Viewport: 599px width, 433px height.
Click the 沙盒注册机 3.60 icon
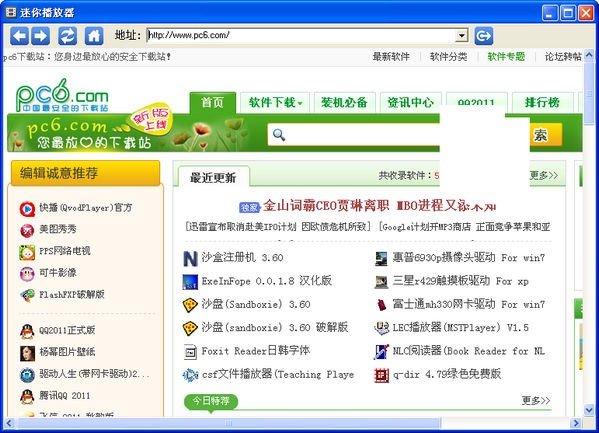tap(190, 258)
